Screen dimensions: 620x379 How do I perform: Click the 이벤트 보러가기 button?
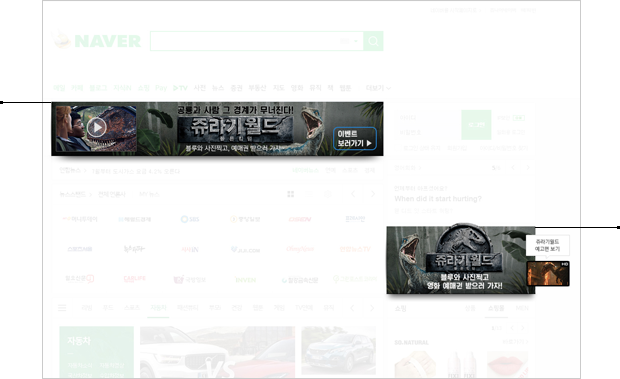click(355, 139)
